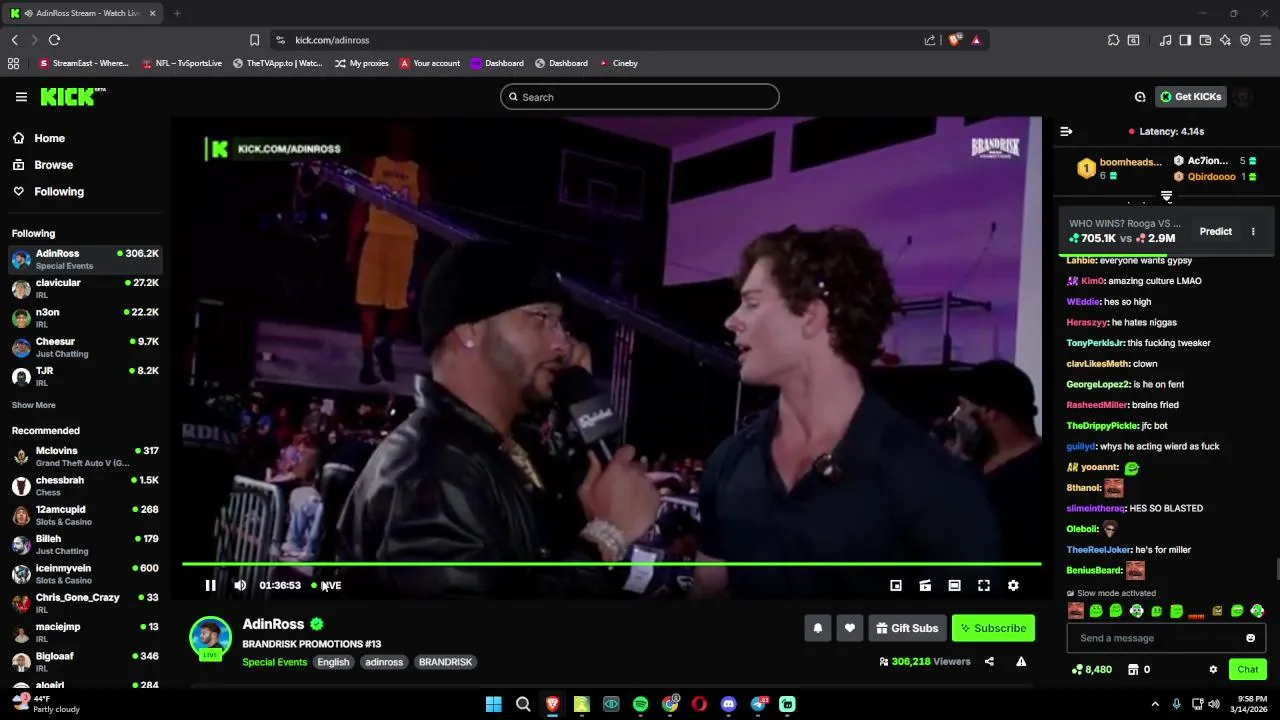The height and width of the screenshot is (720, 1280).
Task: Toggle follow with the heart button
Action: (x=849, y=628)
